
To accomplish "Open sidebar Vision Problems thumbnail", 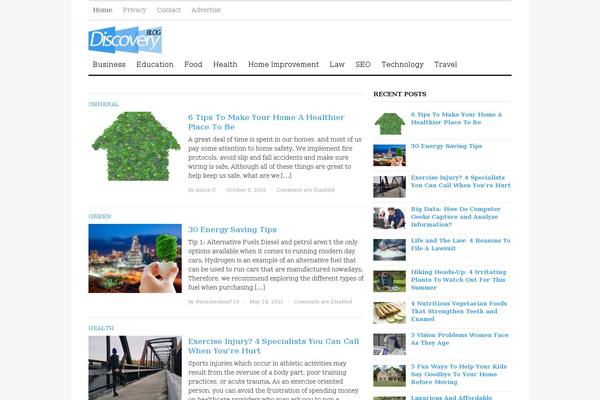I will coord(390,344).
